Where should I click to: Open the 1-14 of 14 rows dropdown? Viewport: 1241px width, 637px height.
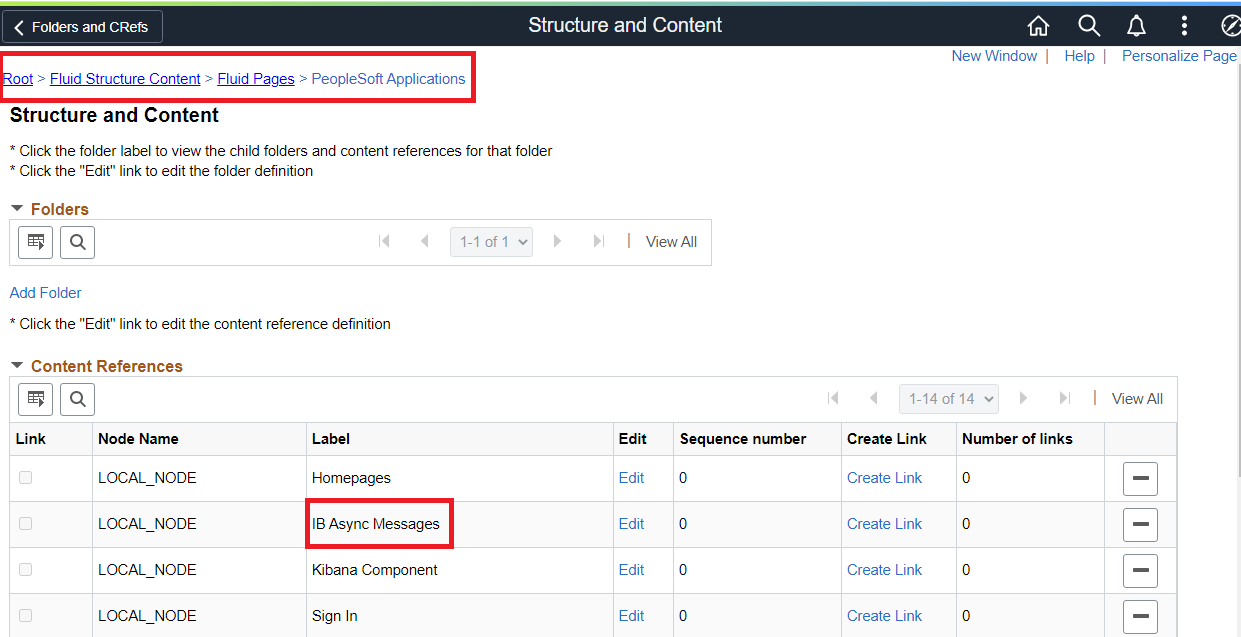pos(948,399)
